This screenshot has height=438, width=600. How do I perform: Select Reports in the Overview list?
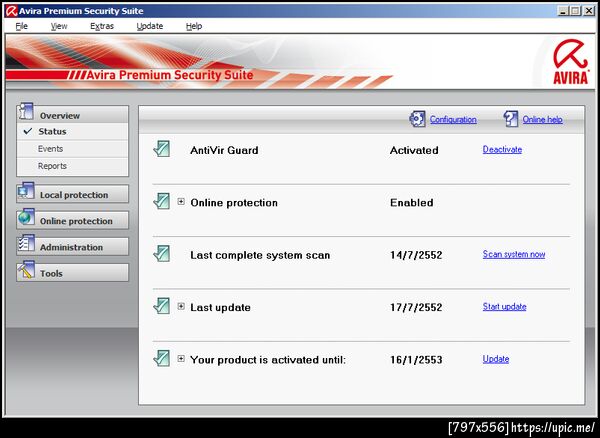pos(72,166)
